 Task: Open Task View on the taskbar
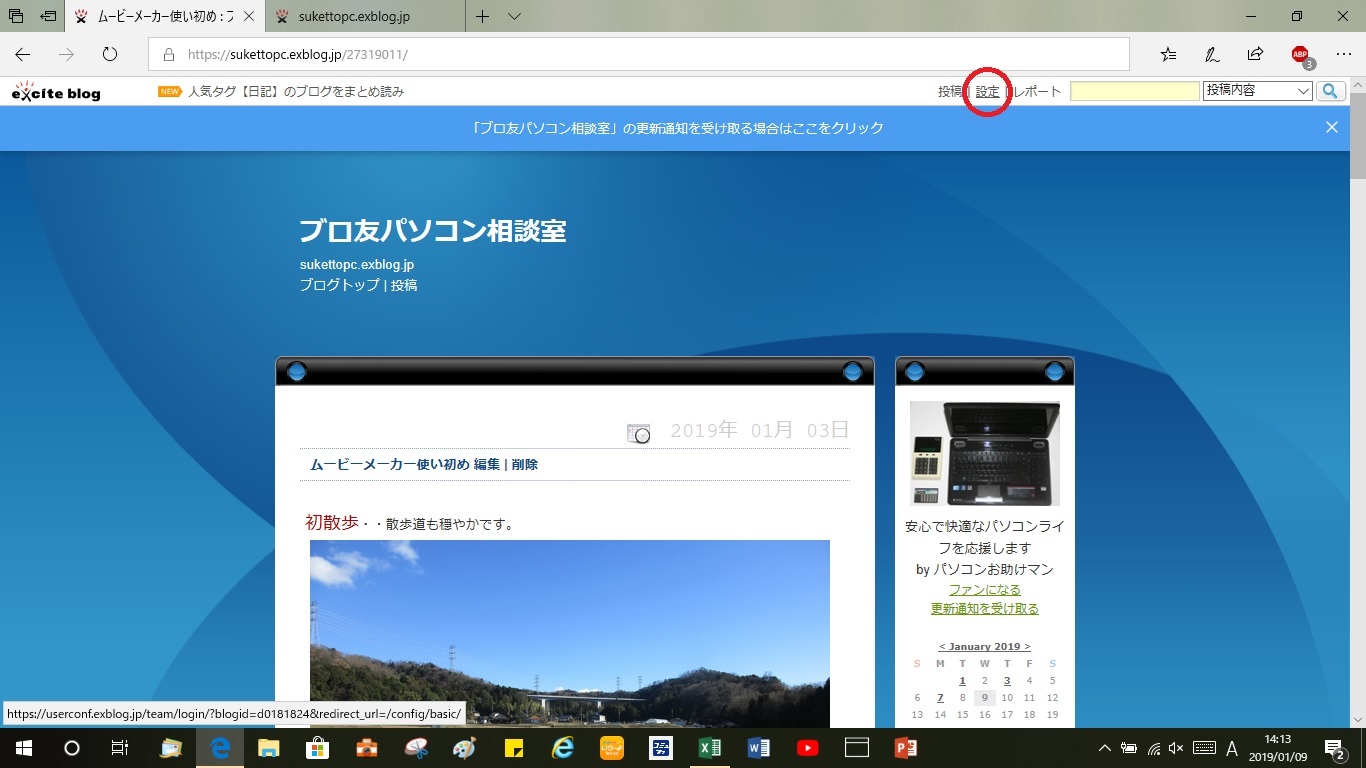[x=119, y=748]
